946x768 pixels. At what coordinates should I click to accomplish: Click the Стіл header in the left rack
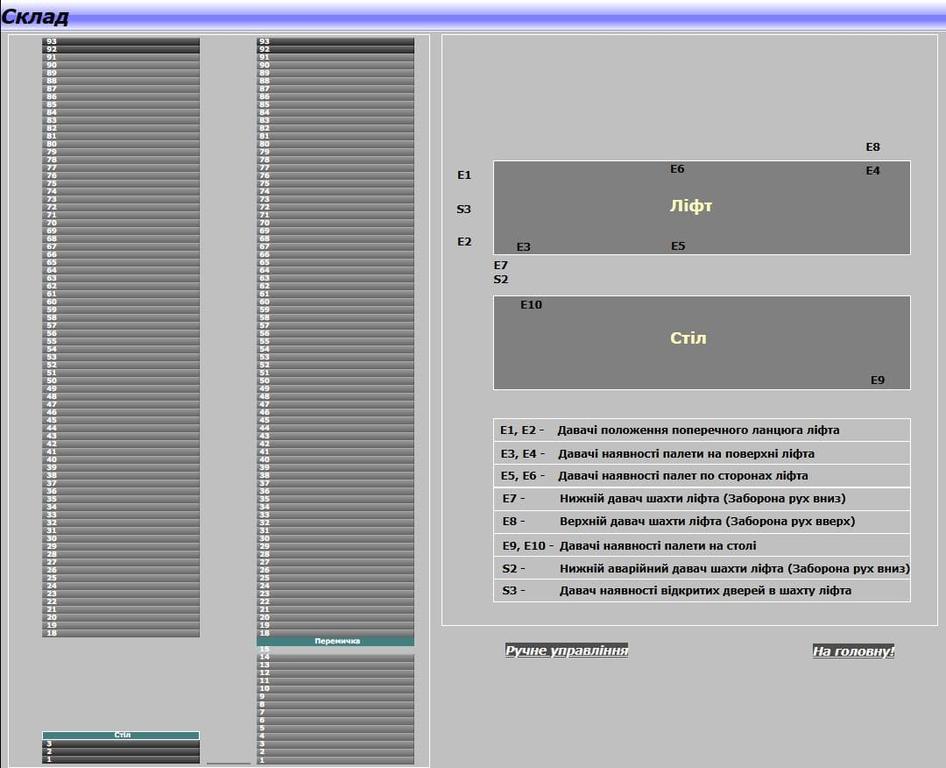click(x=121, y=735)
